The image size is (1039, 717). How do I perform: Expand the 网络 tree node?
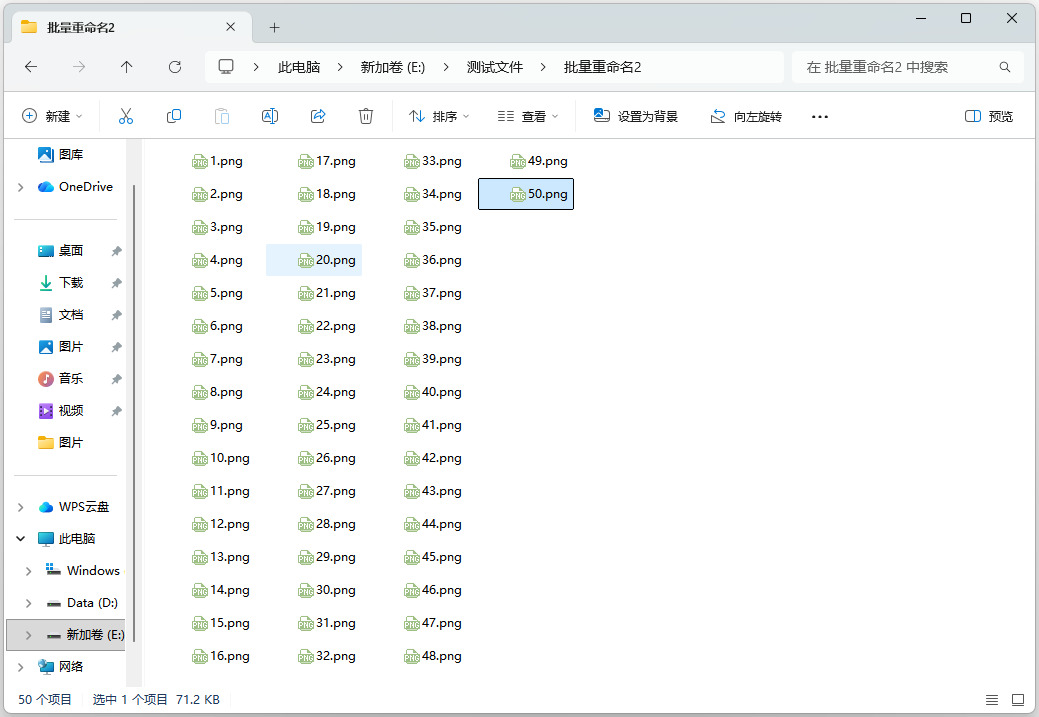pos(21,667)
